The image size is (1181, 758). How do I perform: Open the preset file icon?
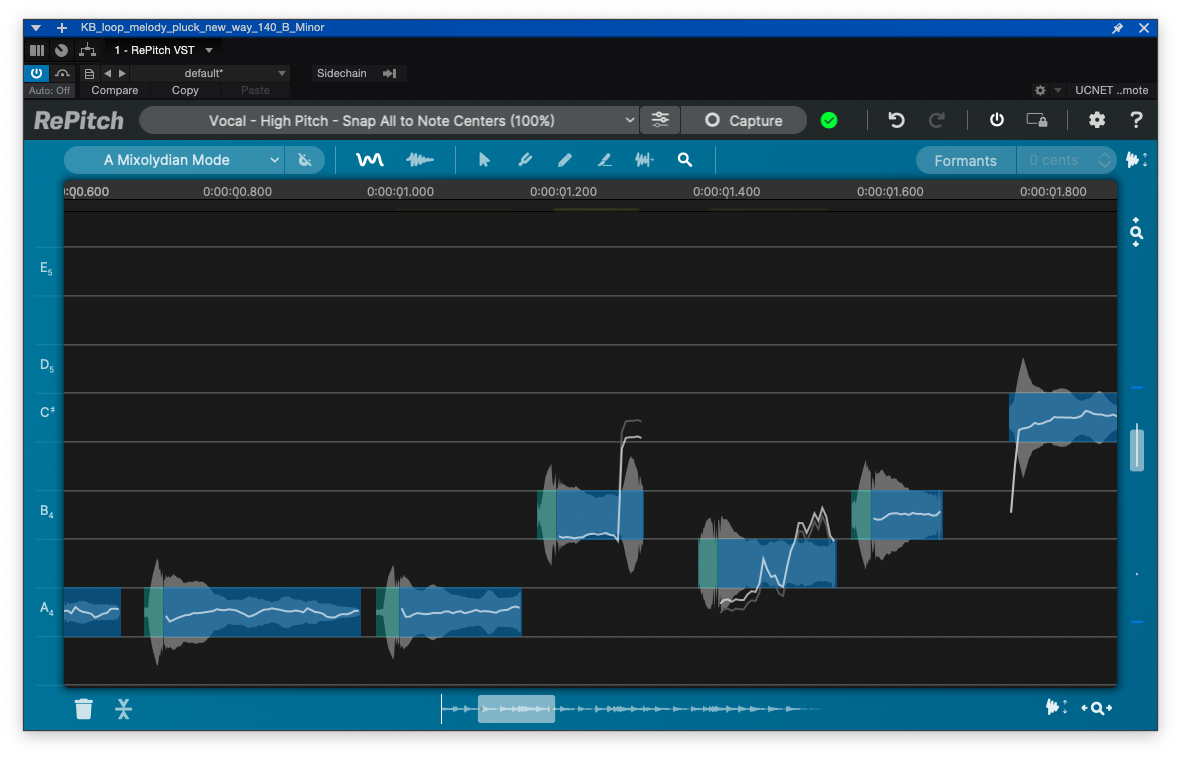point(89,73)
